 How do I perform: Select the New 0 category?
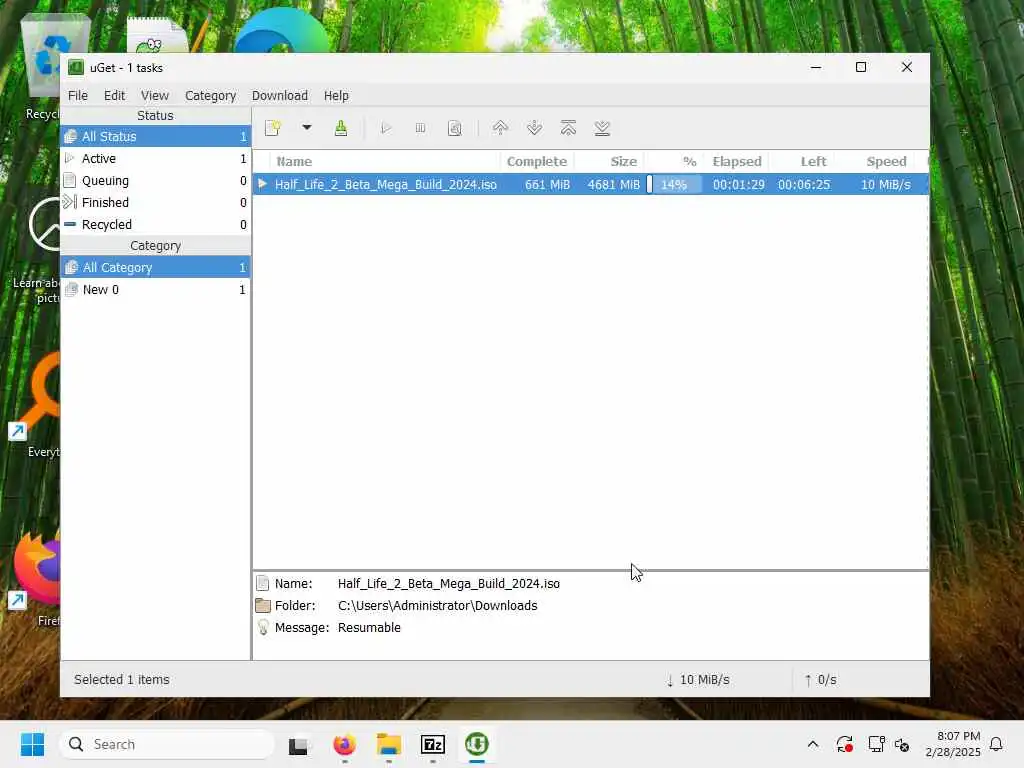[155, 290]
